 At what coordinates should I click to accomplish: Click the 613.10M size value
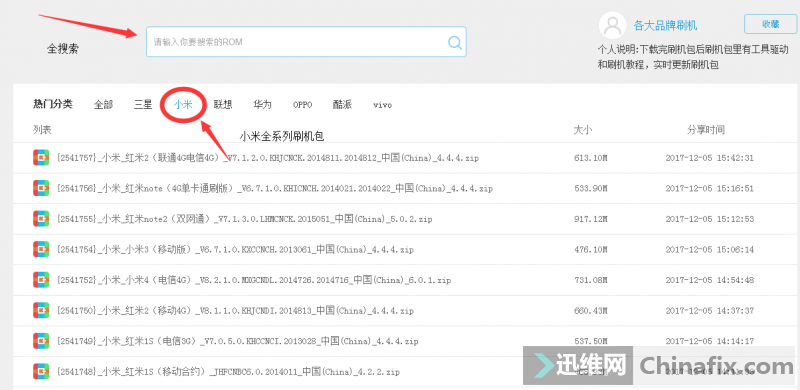[x=590, y=158]
